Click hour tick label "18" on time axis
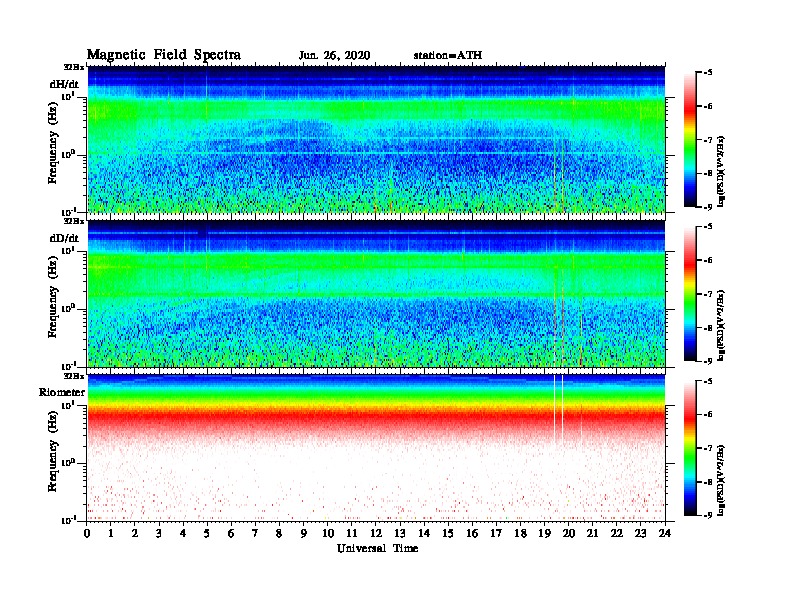Image resolution: width=792 pixels, height=612 pixels. (x=520, y=534)
